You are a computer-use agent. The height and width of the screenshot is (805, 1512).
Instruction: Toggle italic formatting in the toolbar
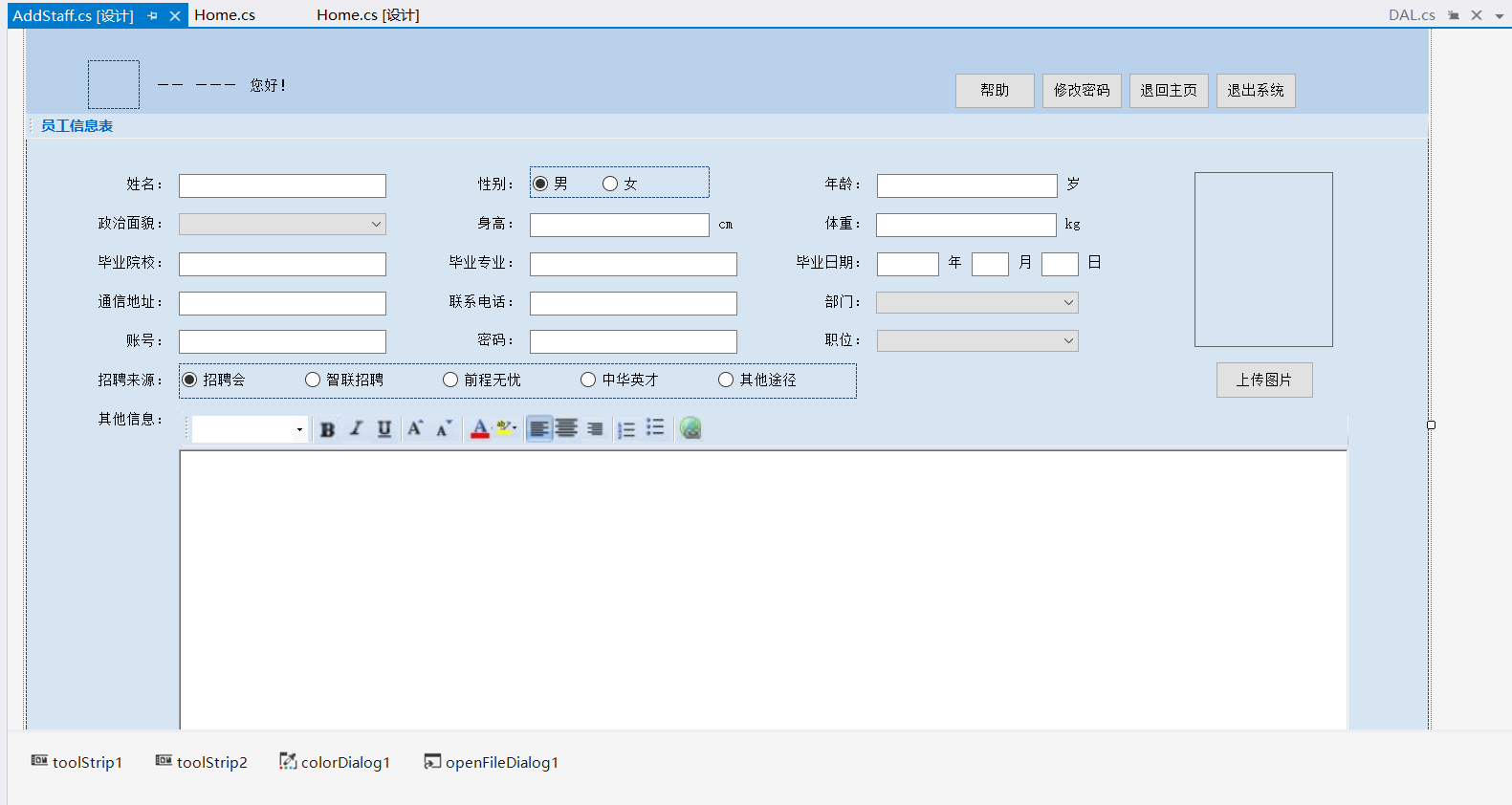coord(356,429)
